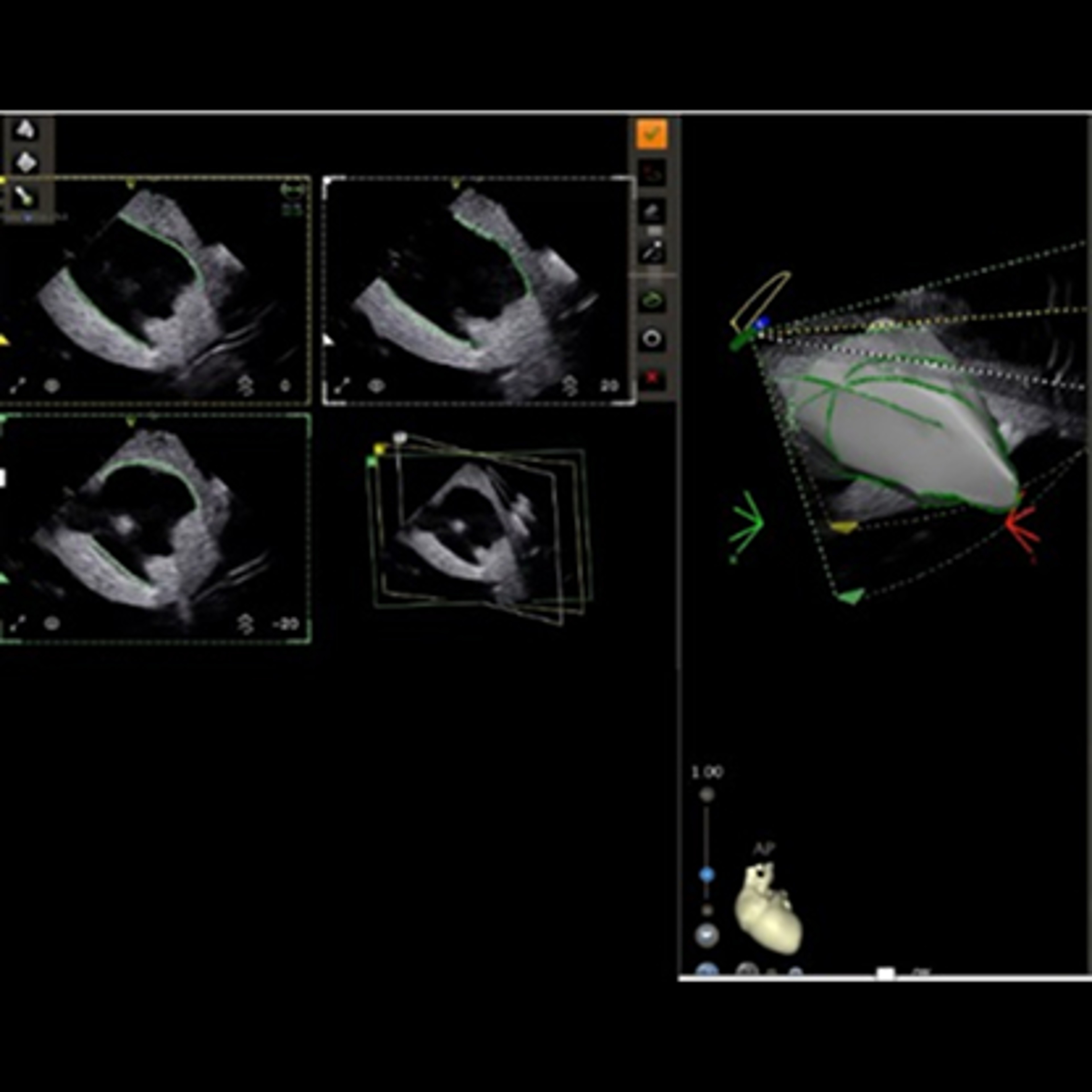1092x1092 pixels.
Task: Toggle eye visibility icon in the 0° view
Action: [52, 386]
